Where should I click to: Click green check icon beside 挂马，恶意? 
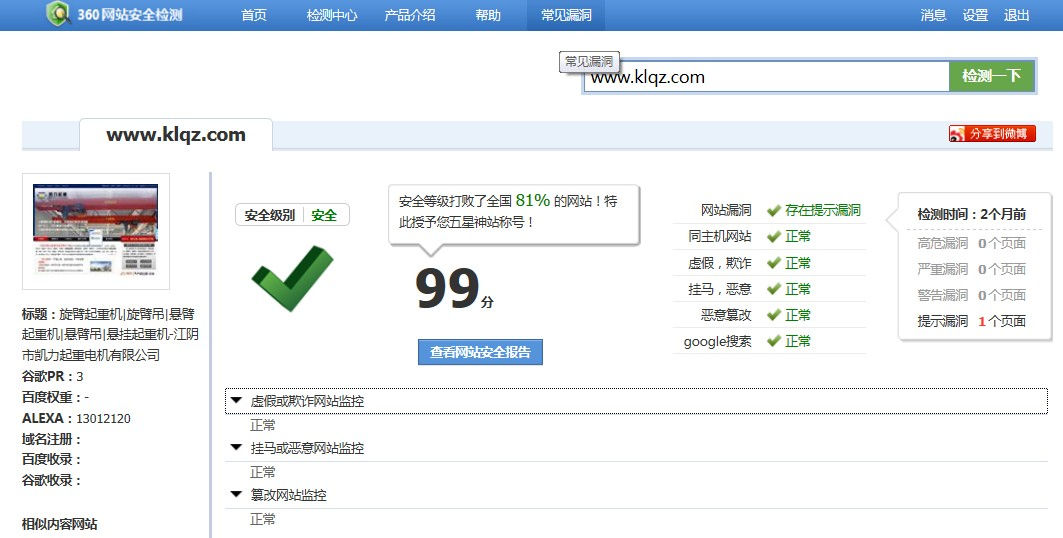pos(773,289)
